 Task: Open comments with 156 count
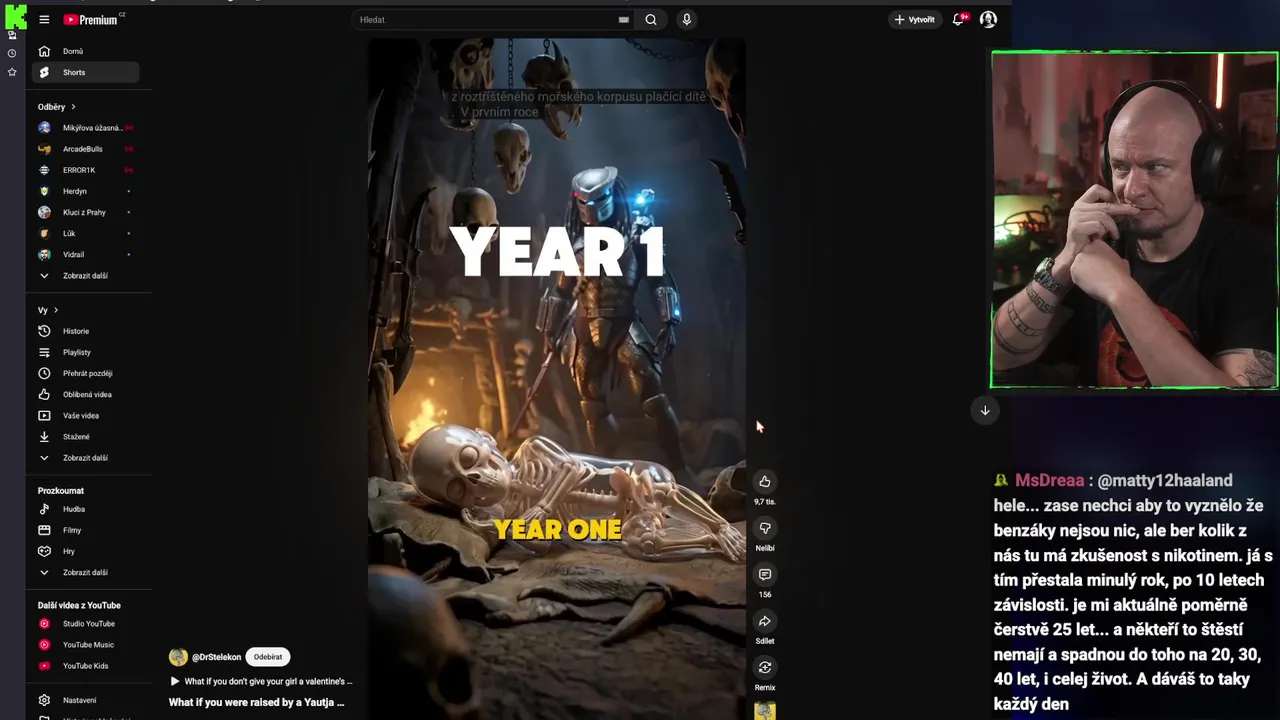tap(765, 574)
